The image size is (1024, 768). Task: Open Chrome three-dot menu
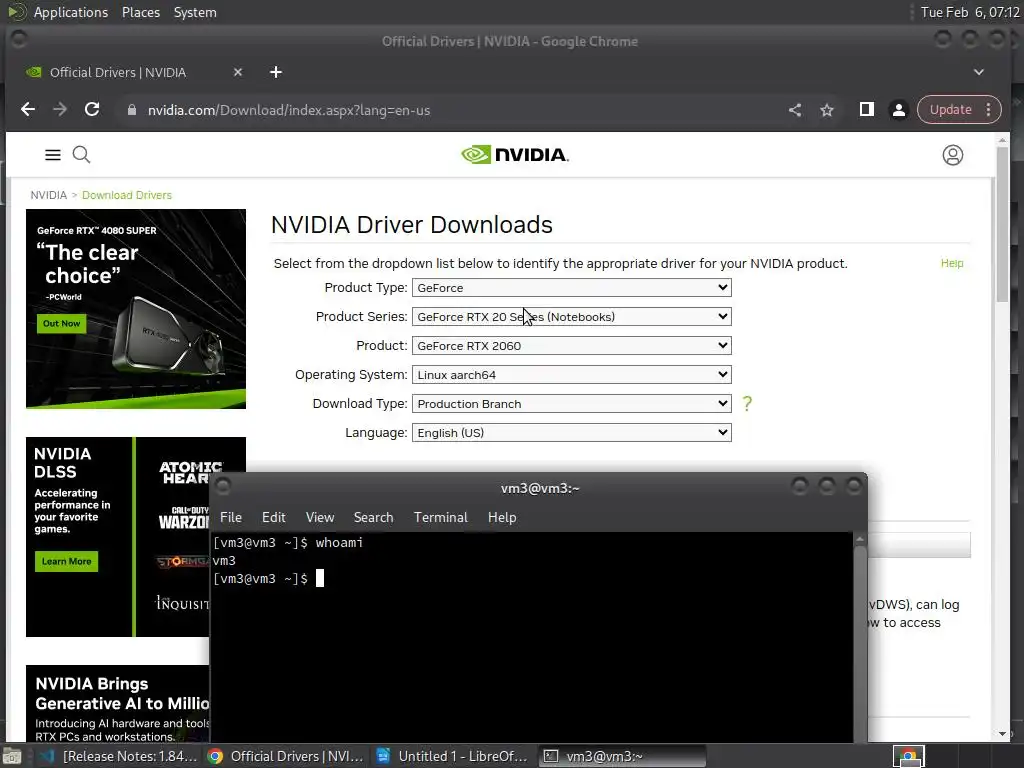(989, 110)
